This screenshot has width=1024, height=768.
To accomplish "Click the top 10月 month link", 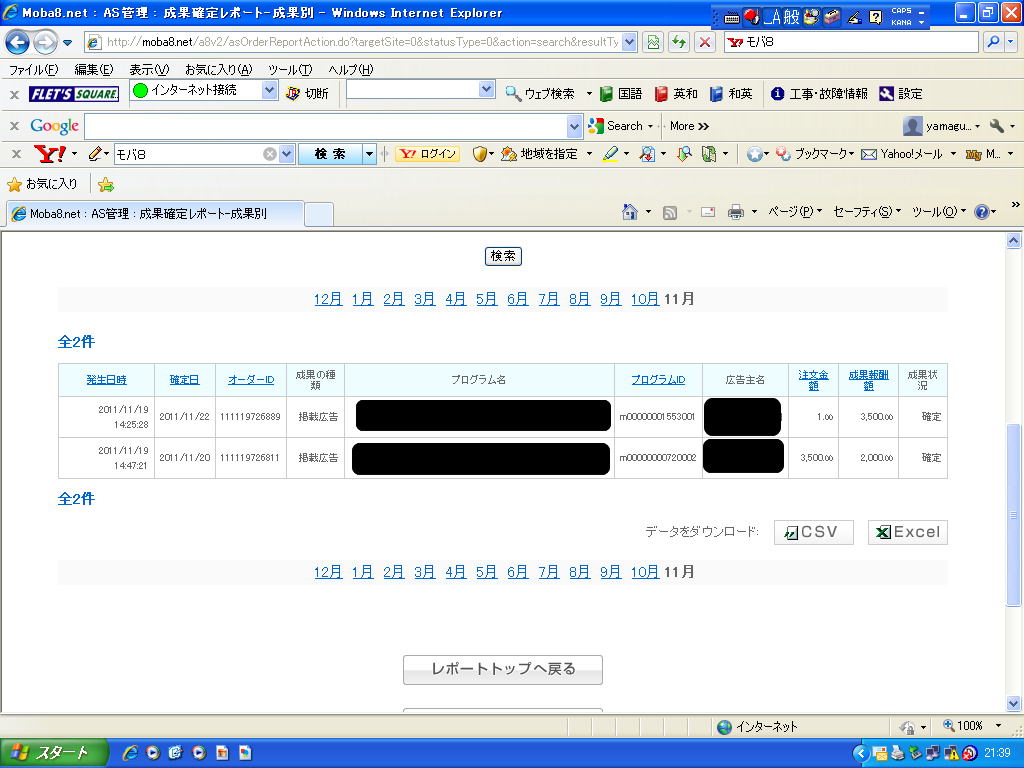I will point(645,299).
